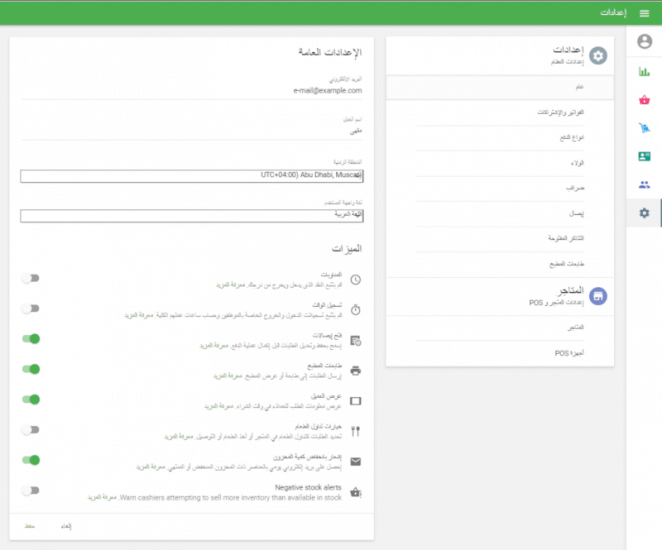
Task: Open the learn more link for Shifts
Action: [x=231, y=285]
